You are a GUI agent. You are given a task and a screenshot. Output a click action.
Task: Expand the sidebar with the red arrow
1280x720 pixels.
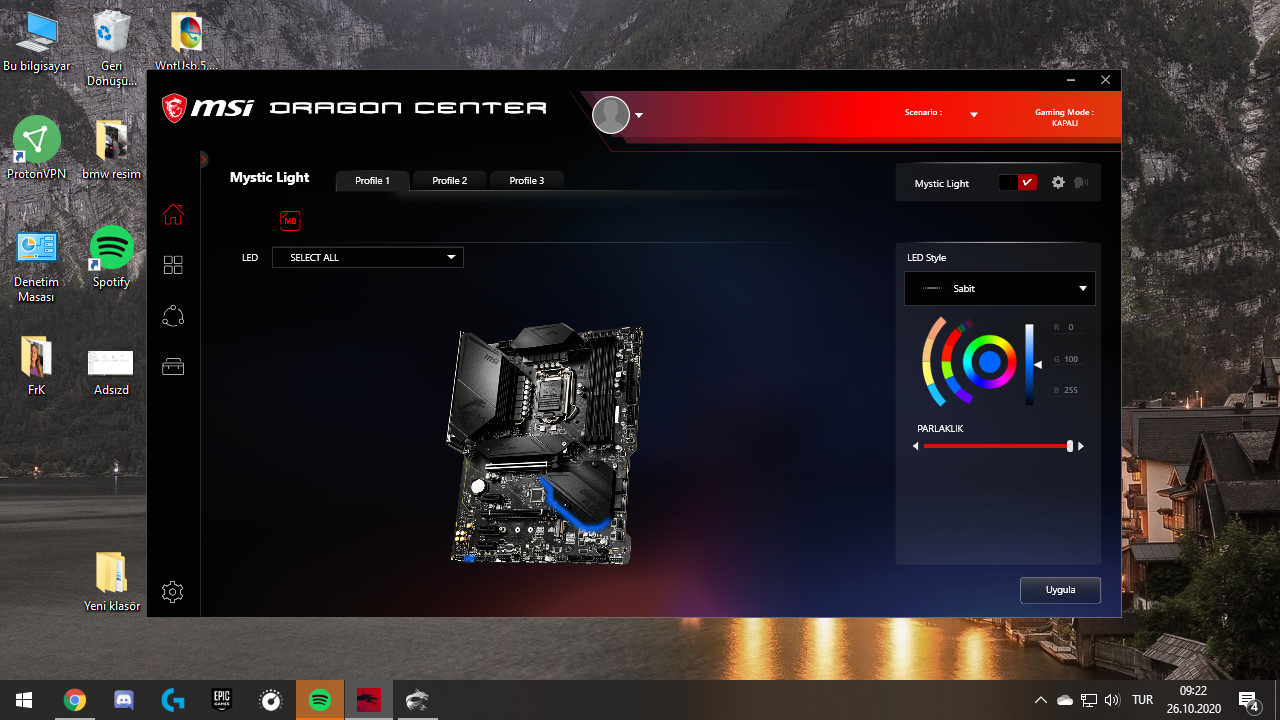pos(203,159)
